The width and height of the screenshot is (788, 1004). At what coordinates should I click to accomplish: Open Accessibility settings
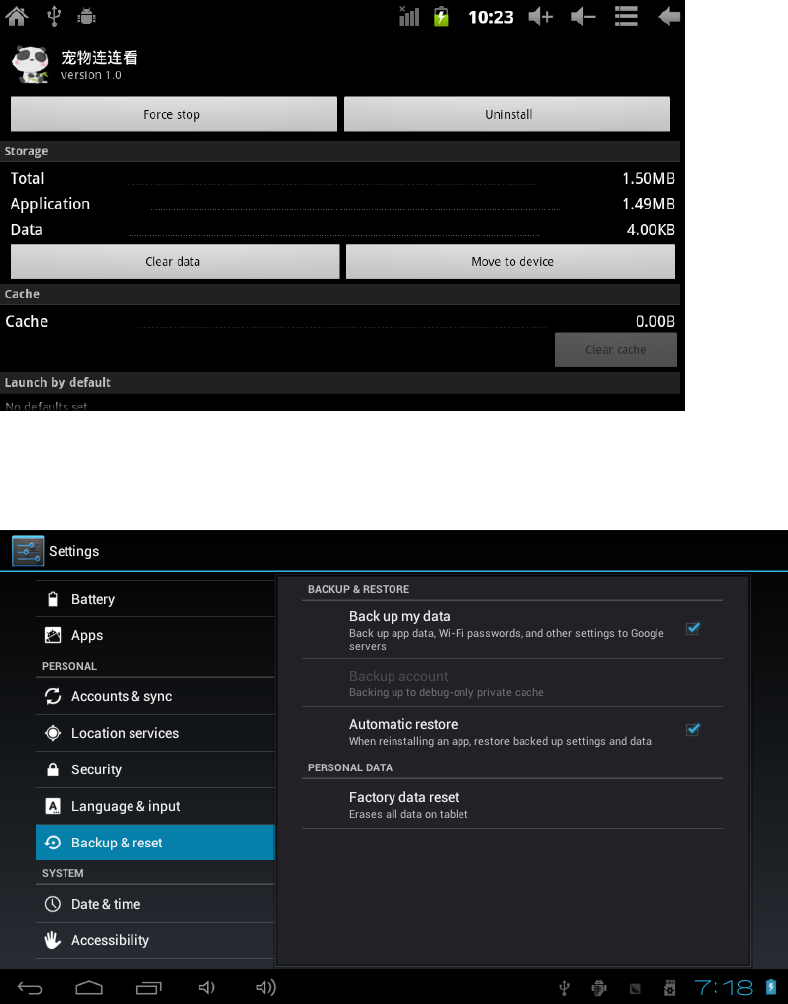pos(155,940)
